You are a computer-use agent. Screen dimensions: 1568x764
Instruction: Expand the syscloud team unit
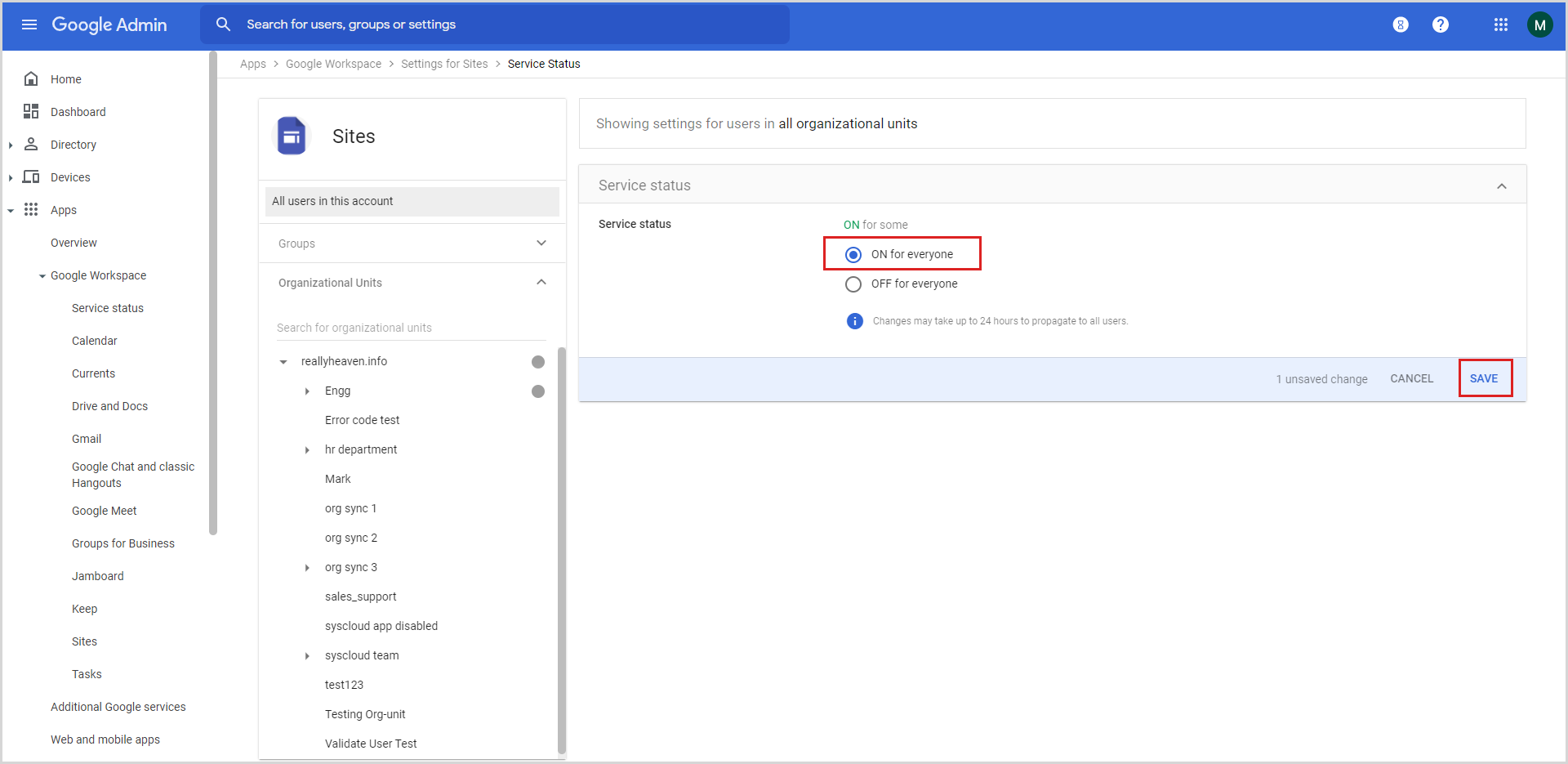307,656
